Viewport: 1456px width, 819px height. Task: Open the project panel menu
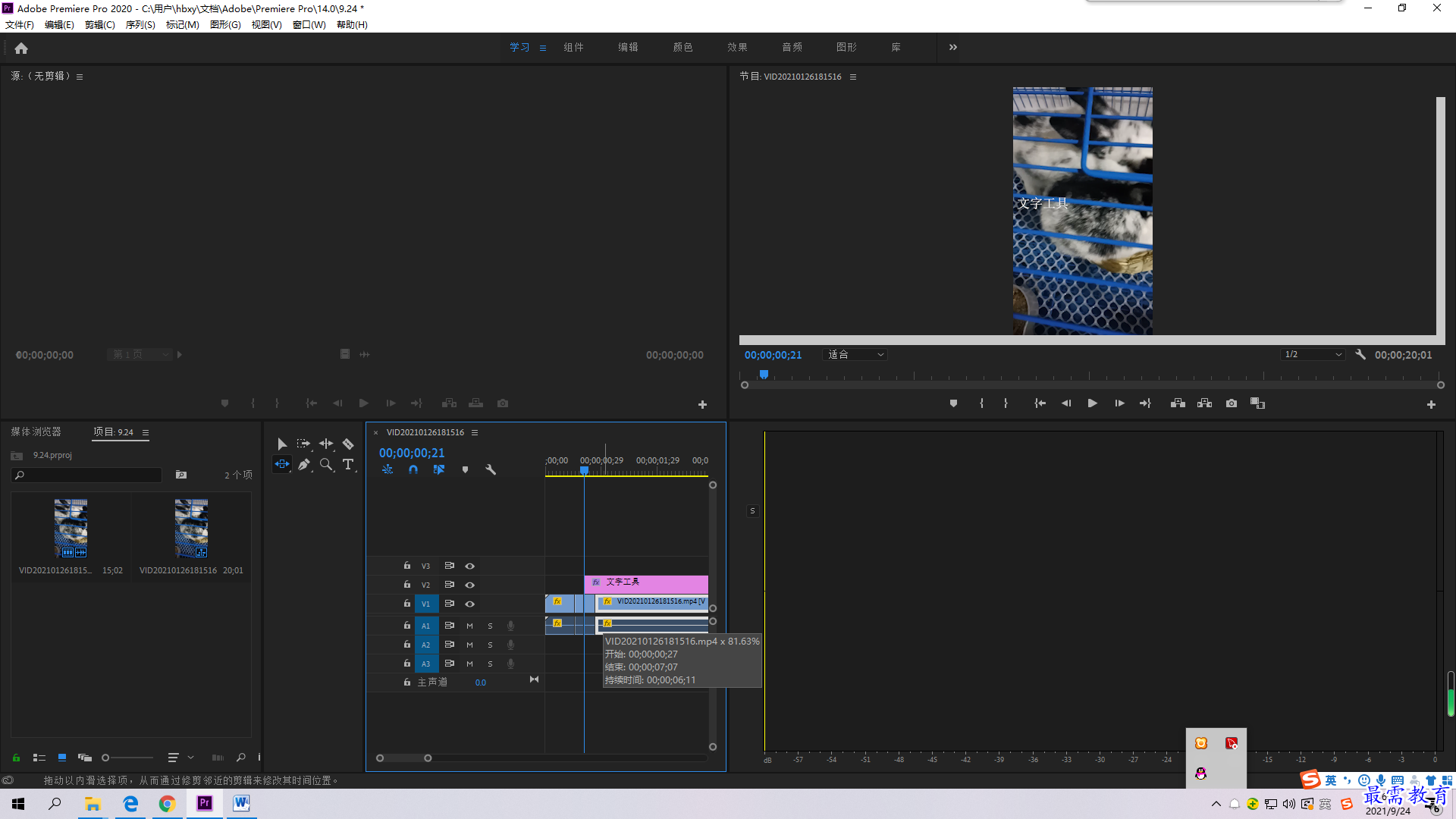tap(146, 432)
